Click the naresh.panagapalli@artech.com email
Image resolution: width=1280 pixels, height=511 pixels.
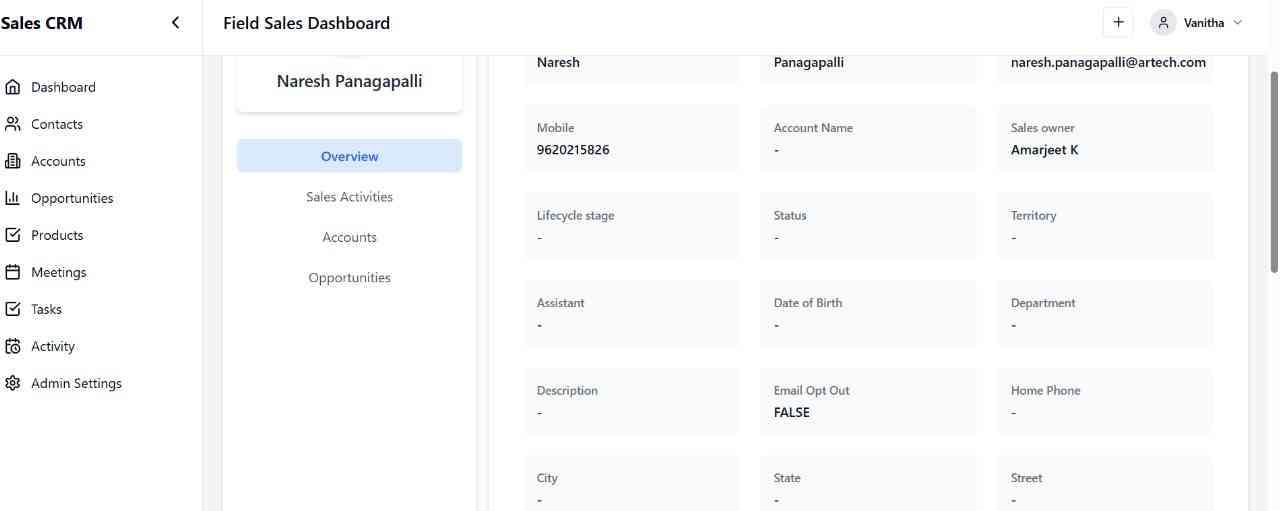click(1108, 62)
